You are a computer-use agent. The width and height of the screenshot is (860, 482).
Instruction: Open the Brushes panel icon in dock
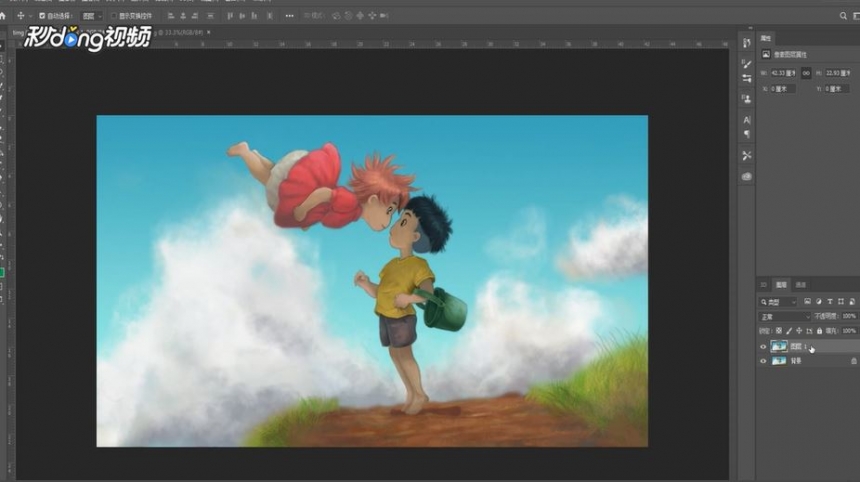pyautogui.click(x=746, y=64)
